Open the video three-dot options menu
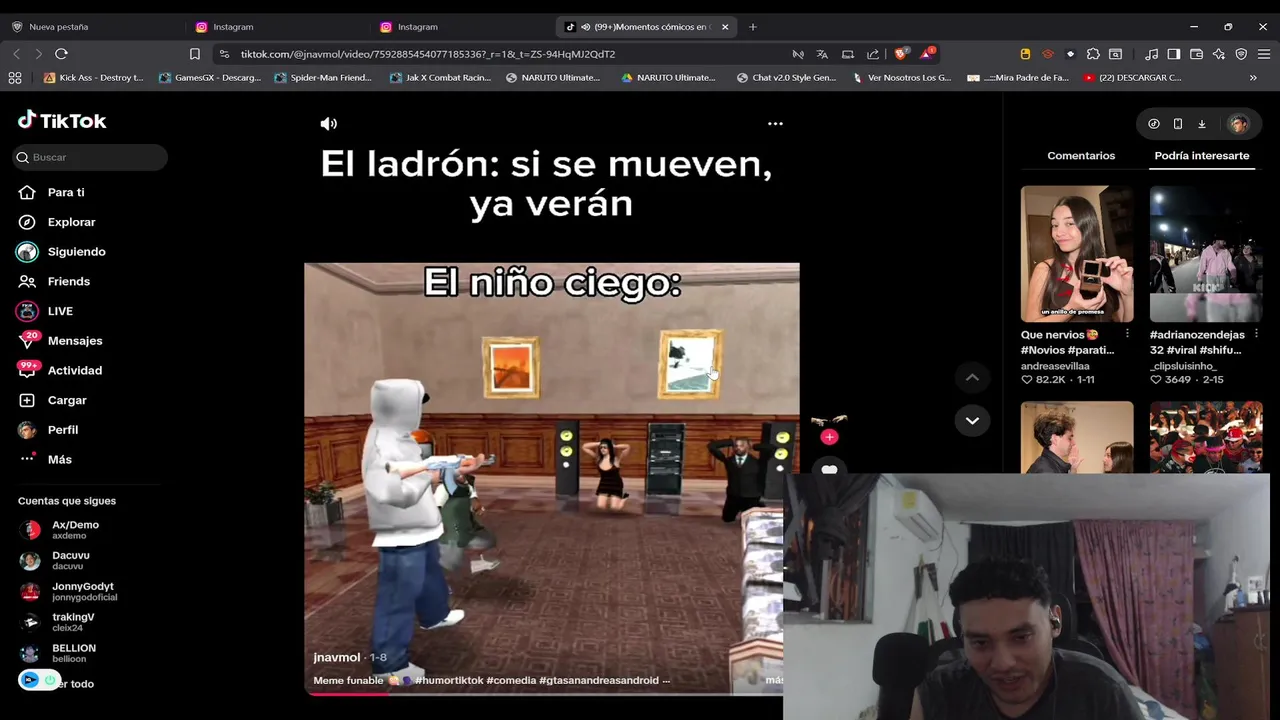 (775, 124)
